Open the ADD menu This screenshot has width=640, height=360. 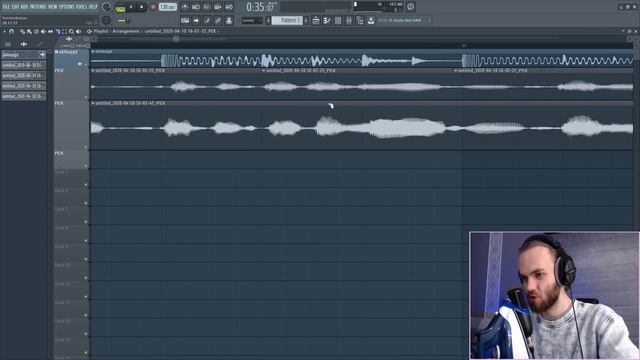click(24, 7)
